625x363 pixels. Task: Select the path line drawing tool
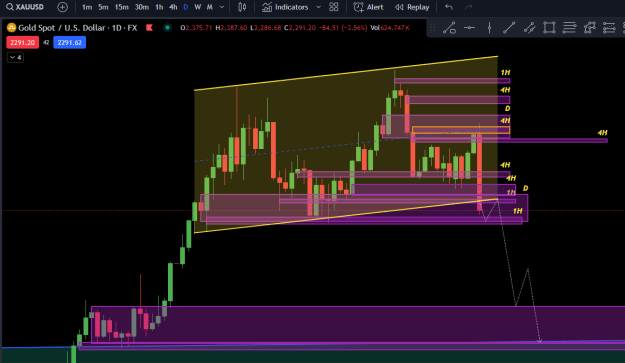[x=449, y=27]
